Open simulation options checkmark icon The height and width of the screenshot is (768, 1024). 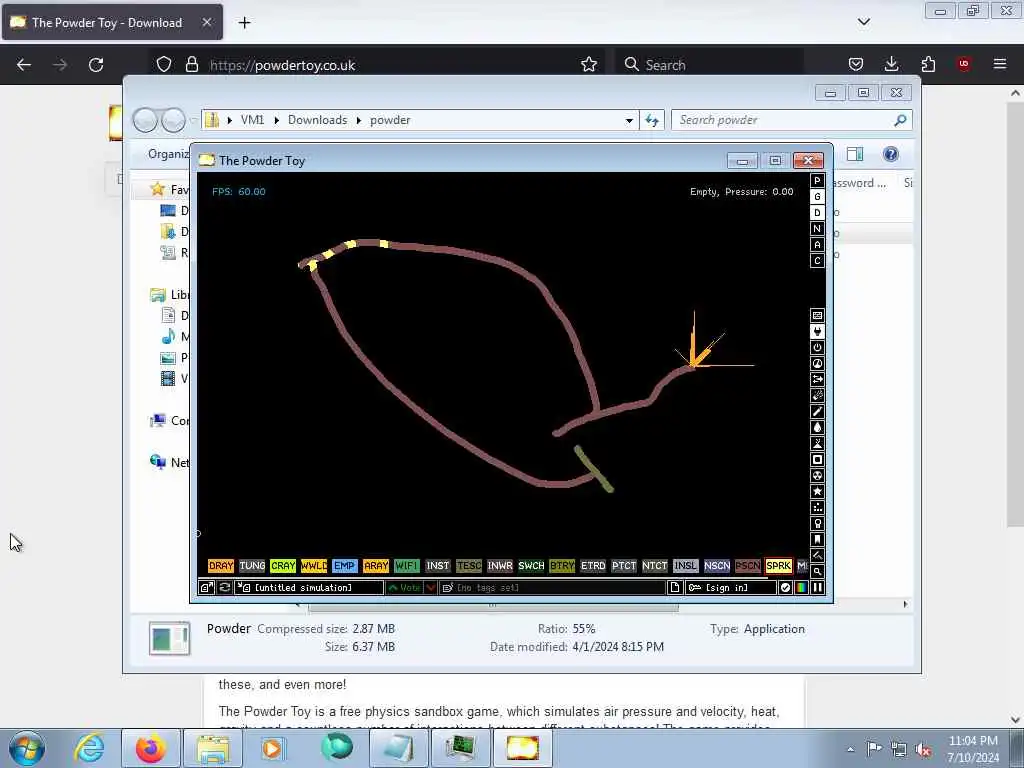[x=786, y=588]
